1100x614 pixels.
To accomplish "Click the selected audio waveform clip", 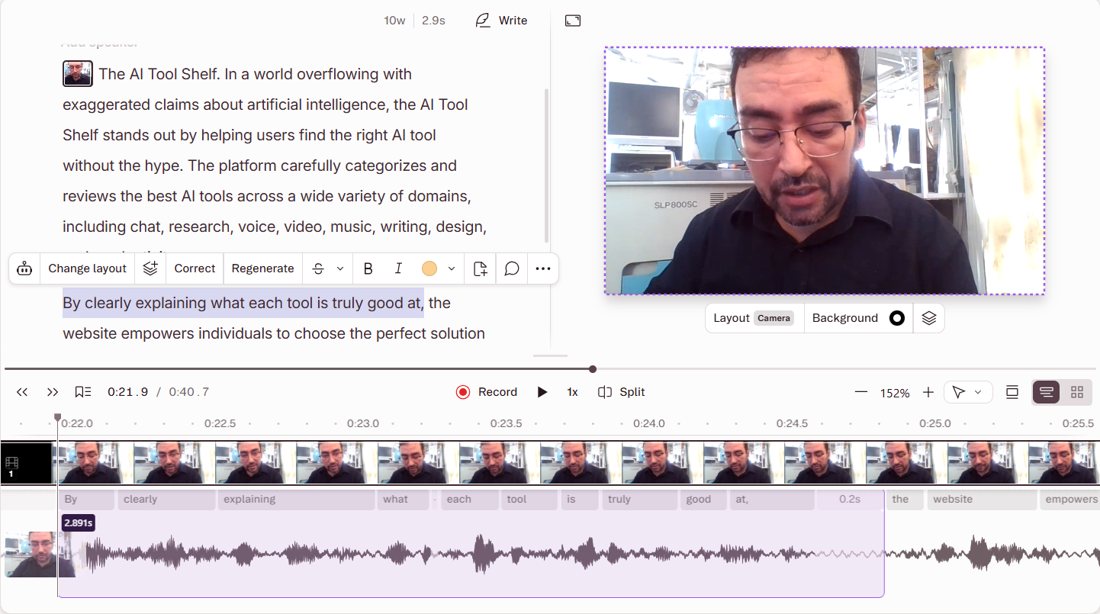I will (x=471, y=554).
